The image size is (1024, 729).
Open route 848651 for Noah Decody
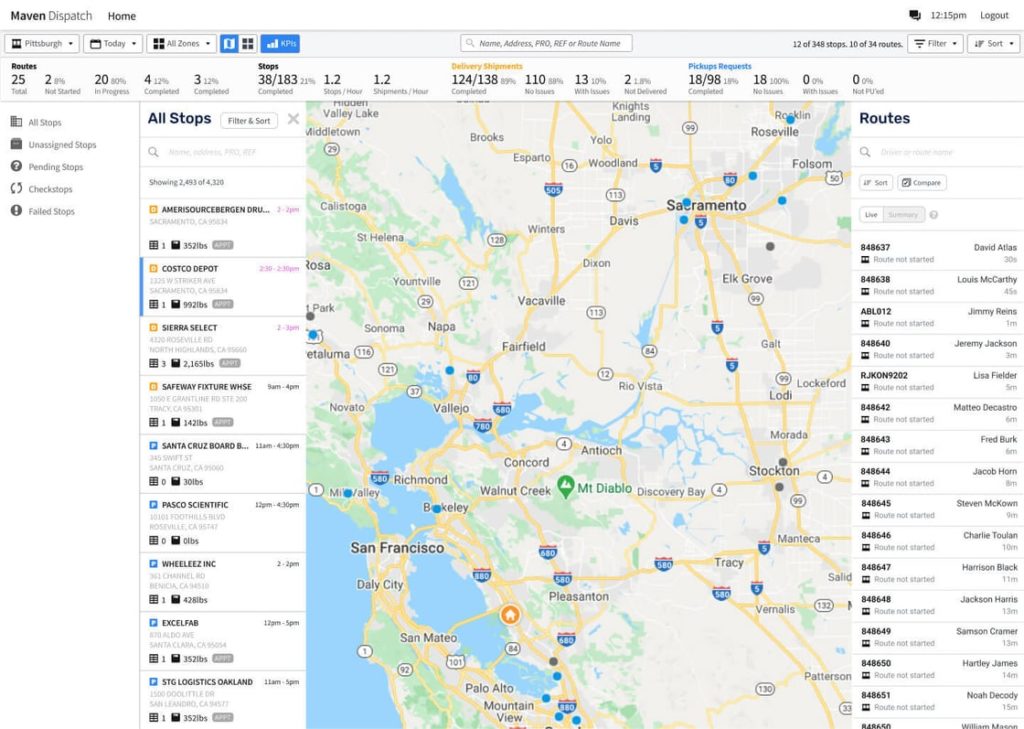(x=938, y=702)
